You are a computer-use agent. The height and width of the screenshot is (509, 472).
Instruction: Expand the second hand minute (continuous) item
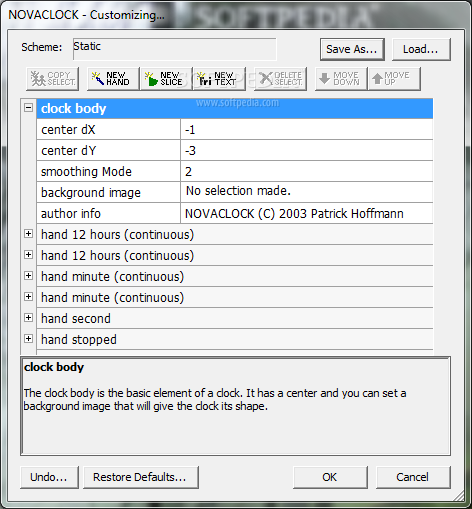[x=29, y=297]
